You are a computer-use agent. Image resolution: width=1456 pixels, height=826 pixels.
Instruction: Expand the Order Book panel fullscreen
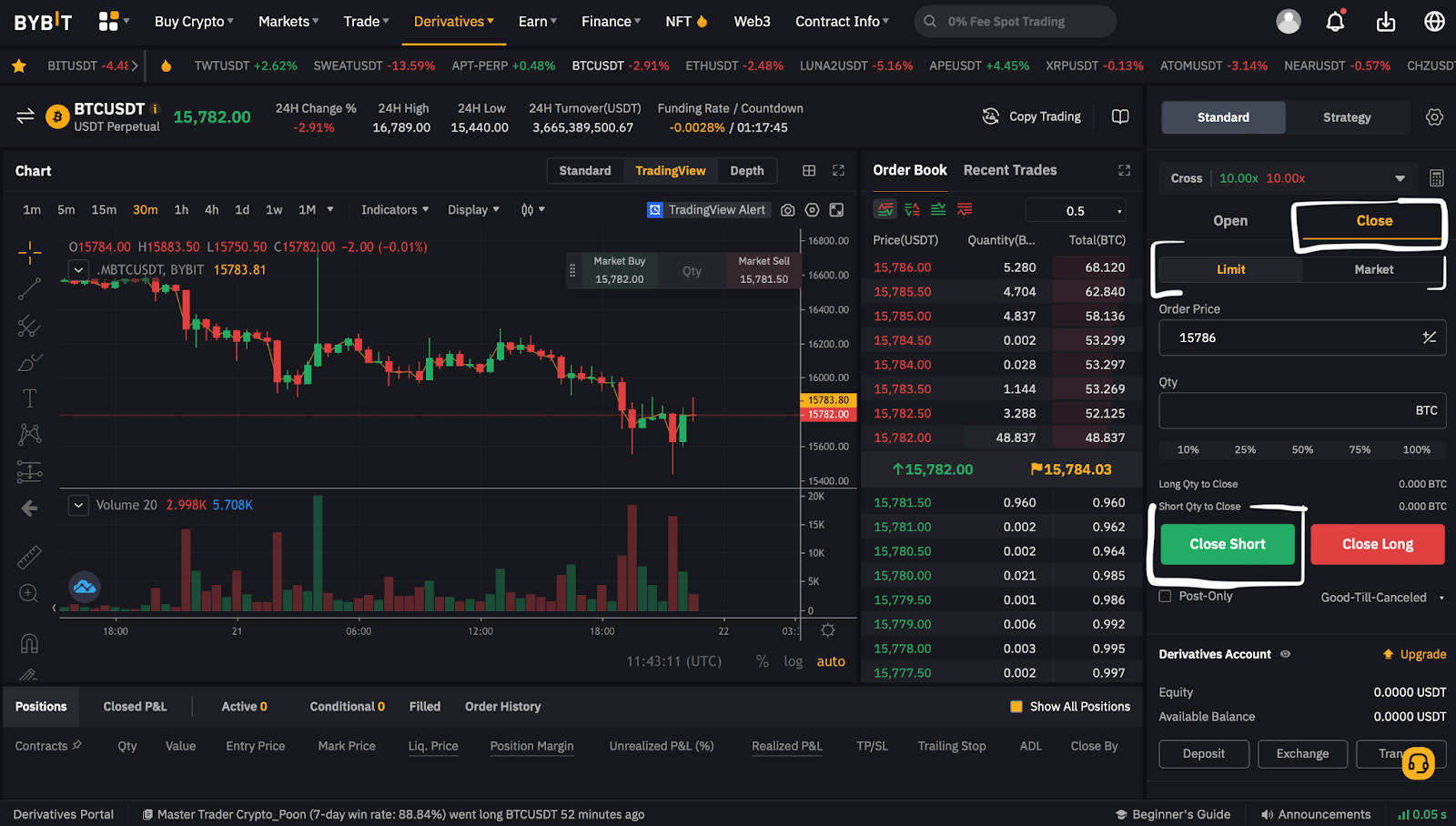click(x=1125, y=170)
